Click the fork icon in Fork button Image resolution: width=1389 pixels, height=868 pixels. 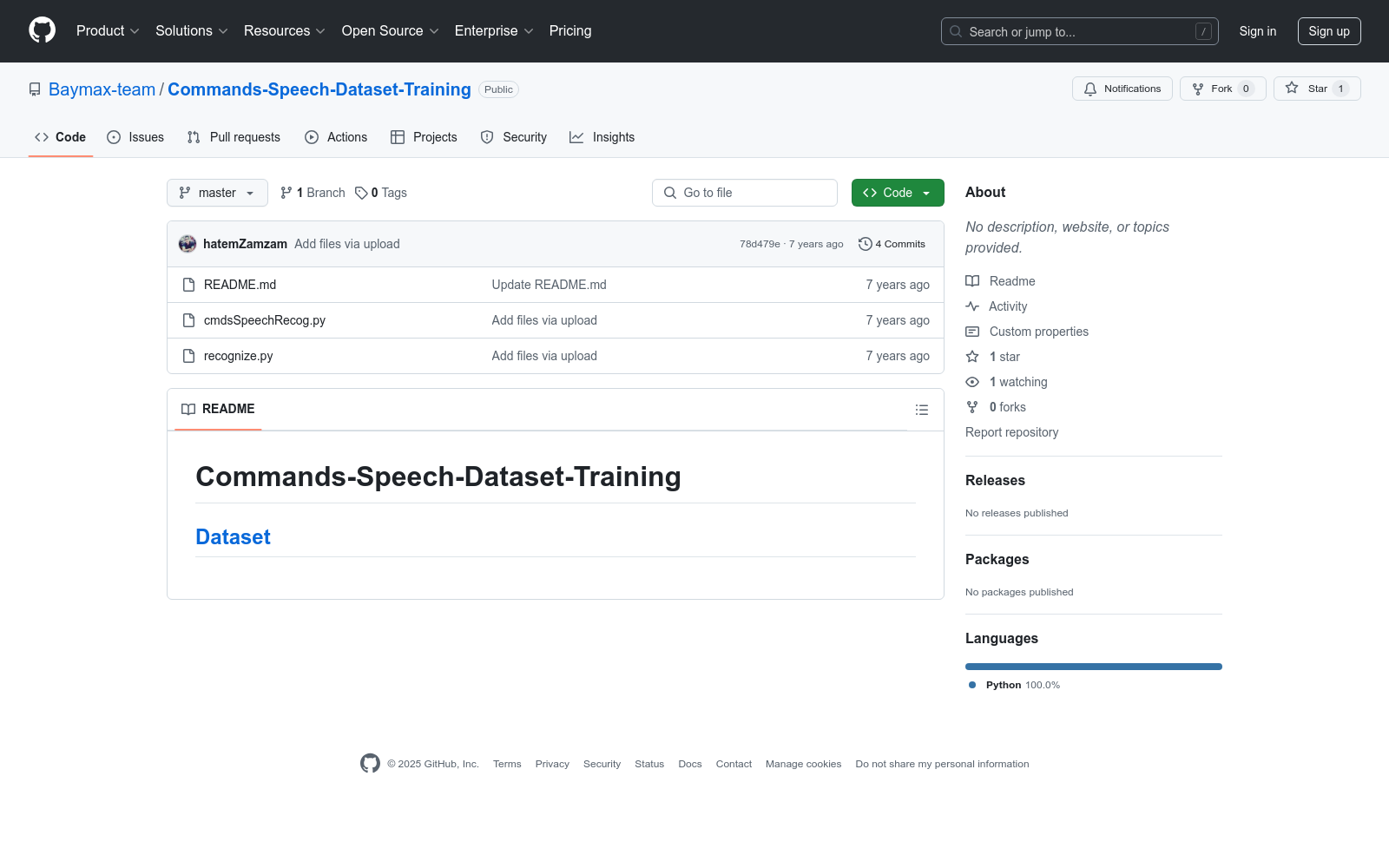coord(1198,89)
